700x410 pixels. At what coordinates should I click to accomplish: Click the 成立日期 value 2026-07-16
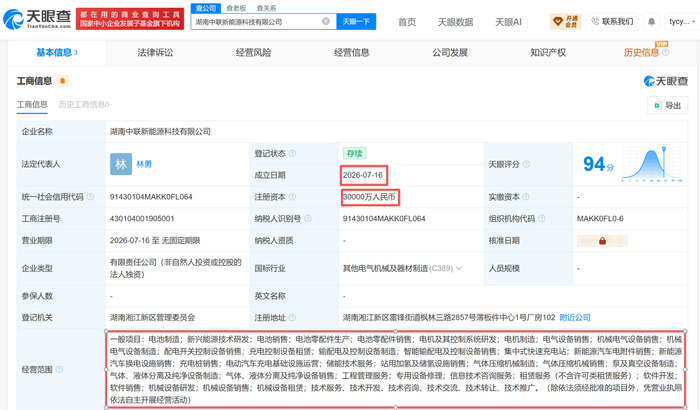363,175
